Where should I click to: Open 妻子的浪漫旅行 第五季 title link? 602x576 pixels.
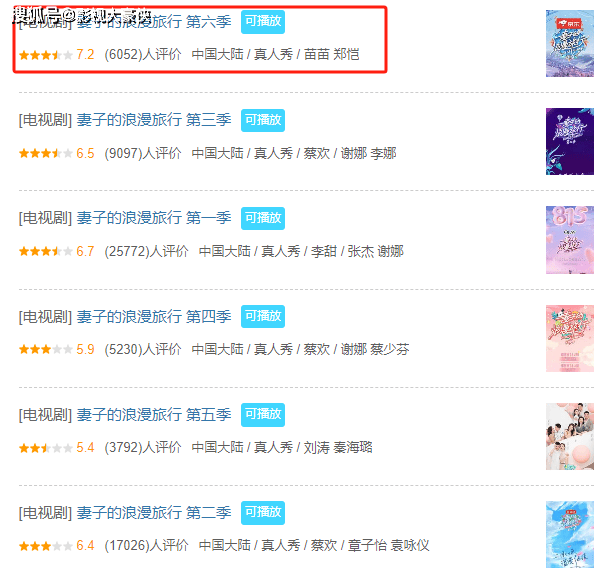pos(154,414)
